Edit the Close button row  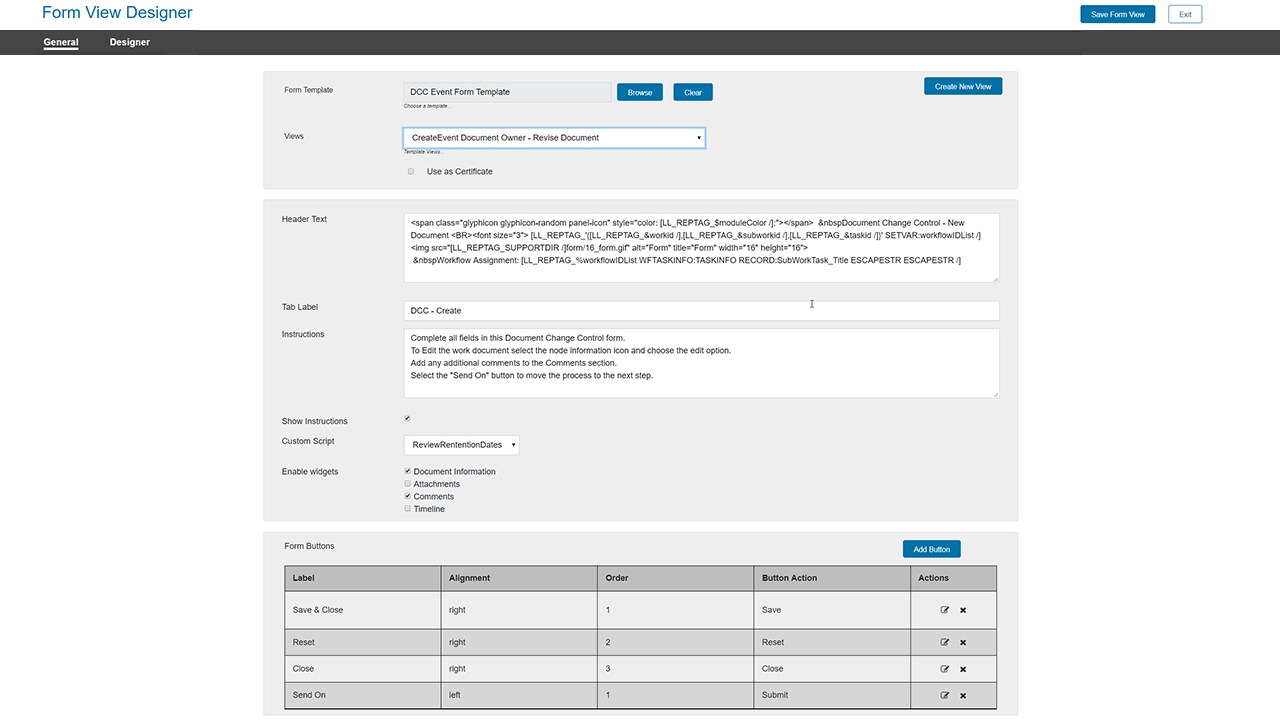click(945, 668)
